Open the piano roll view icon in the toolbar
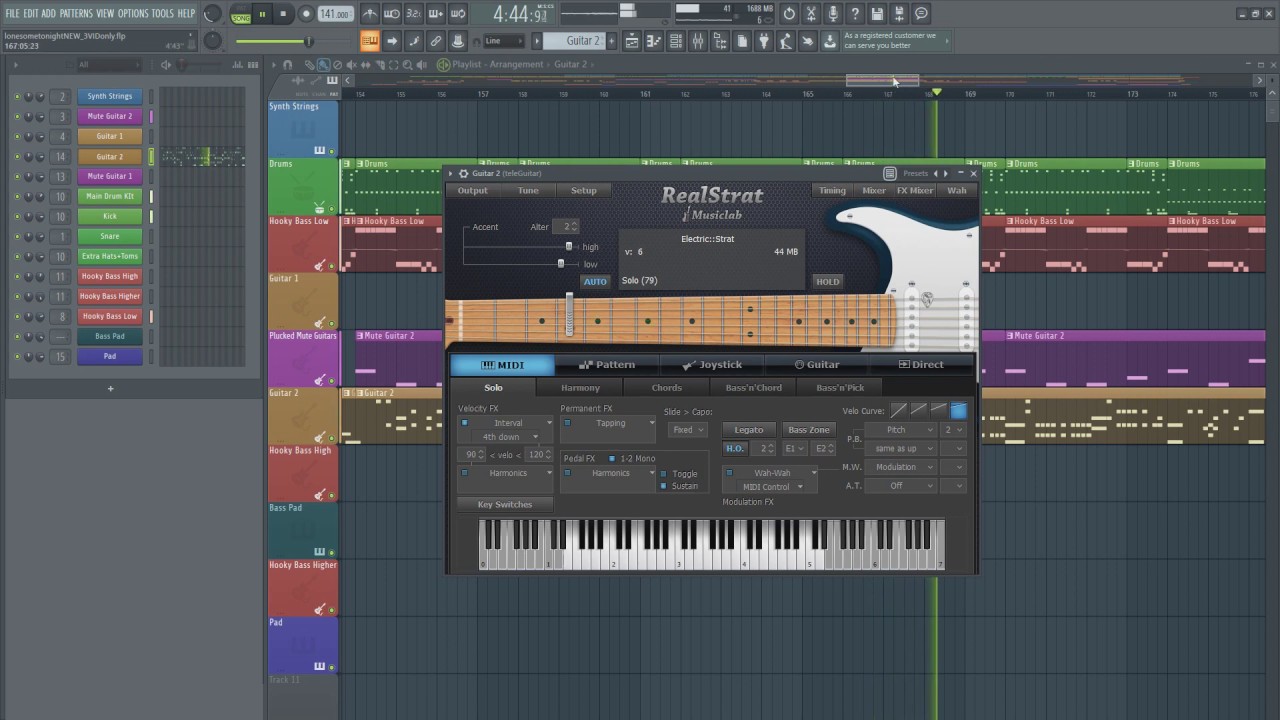Image resolution: width=1280 pixels, height=720 pixels. click(x=654, y=41)
